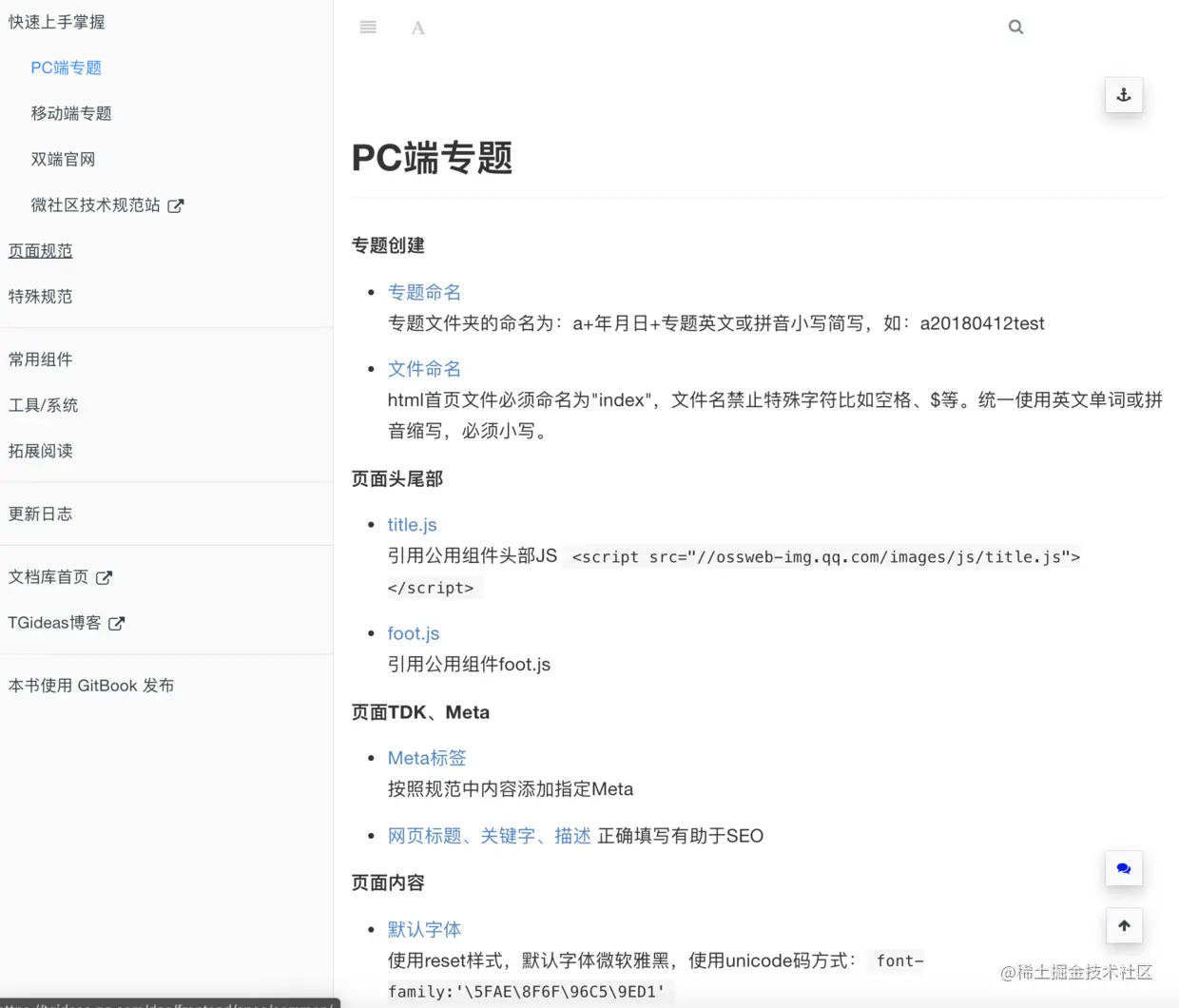The image size is (1179, 1008).
Task: Click the example a20180412test text
Action: (982, 323)
